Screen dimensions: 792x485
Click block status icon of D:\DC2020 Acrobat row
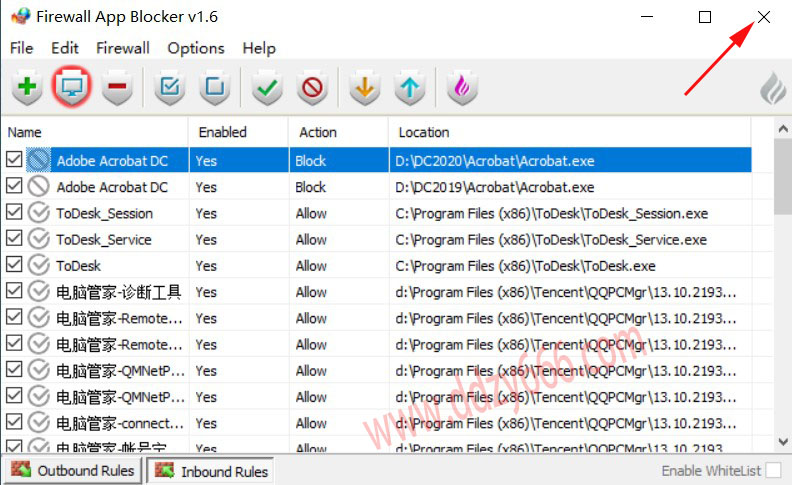(38, 160)
